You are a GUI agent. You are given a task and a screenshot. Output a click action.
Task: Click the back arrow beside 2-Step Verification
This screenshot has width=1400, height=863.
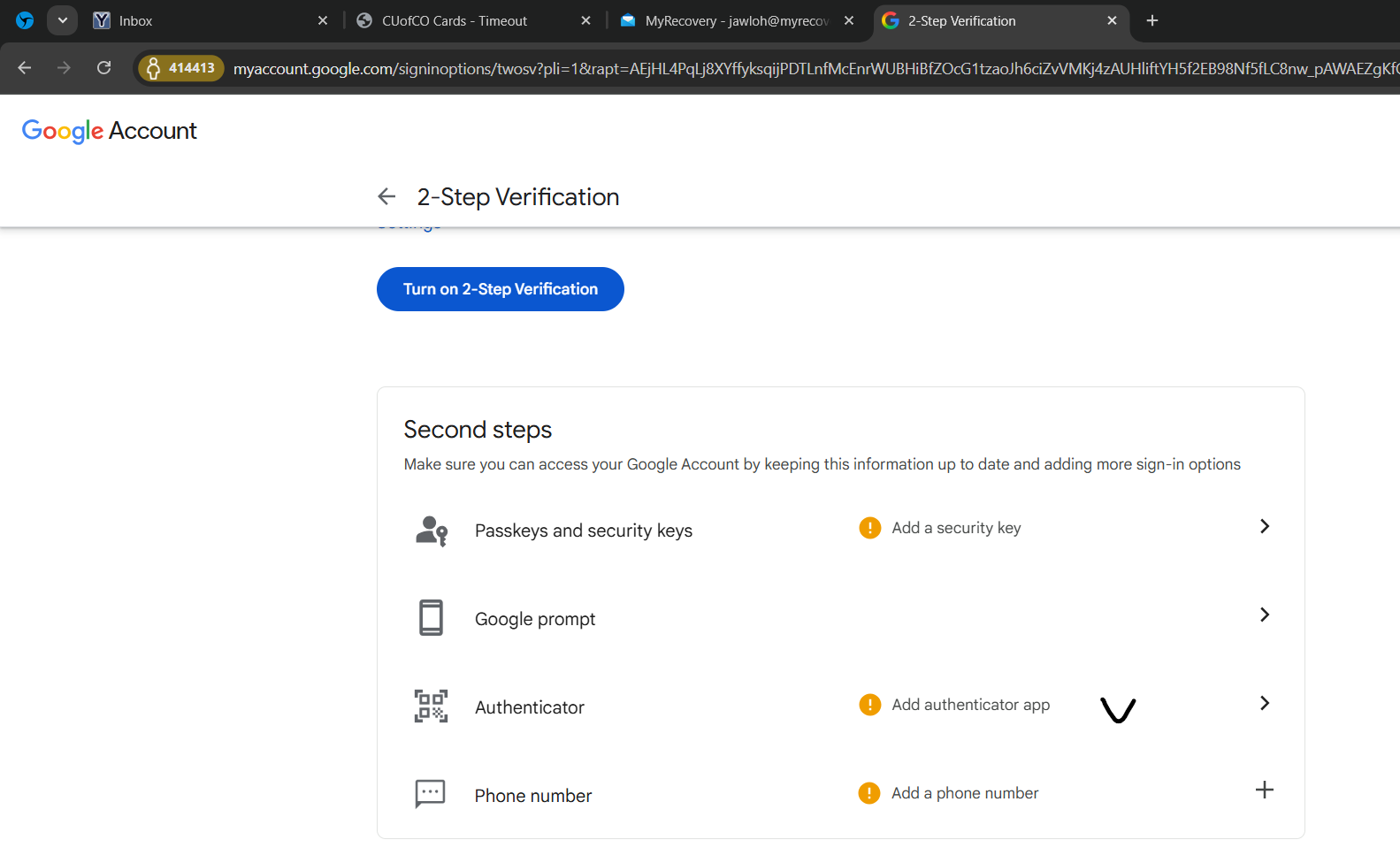[386, 196]
